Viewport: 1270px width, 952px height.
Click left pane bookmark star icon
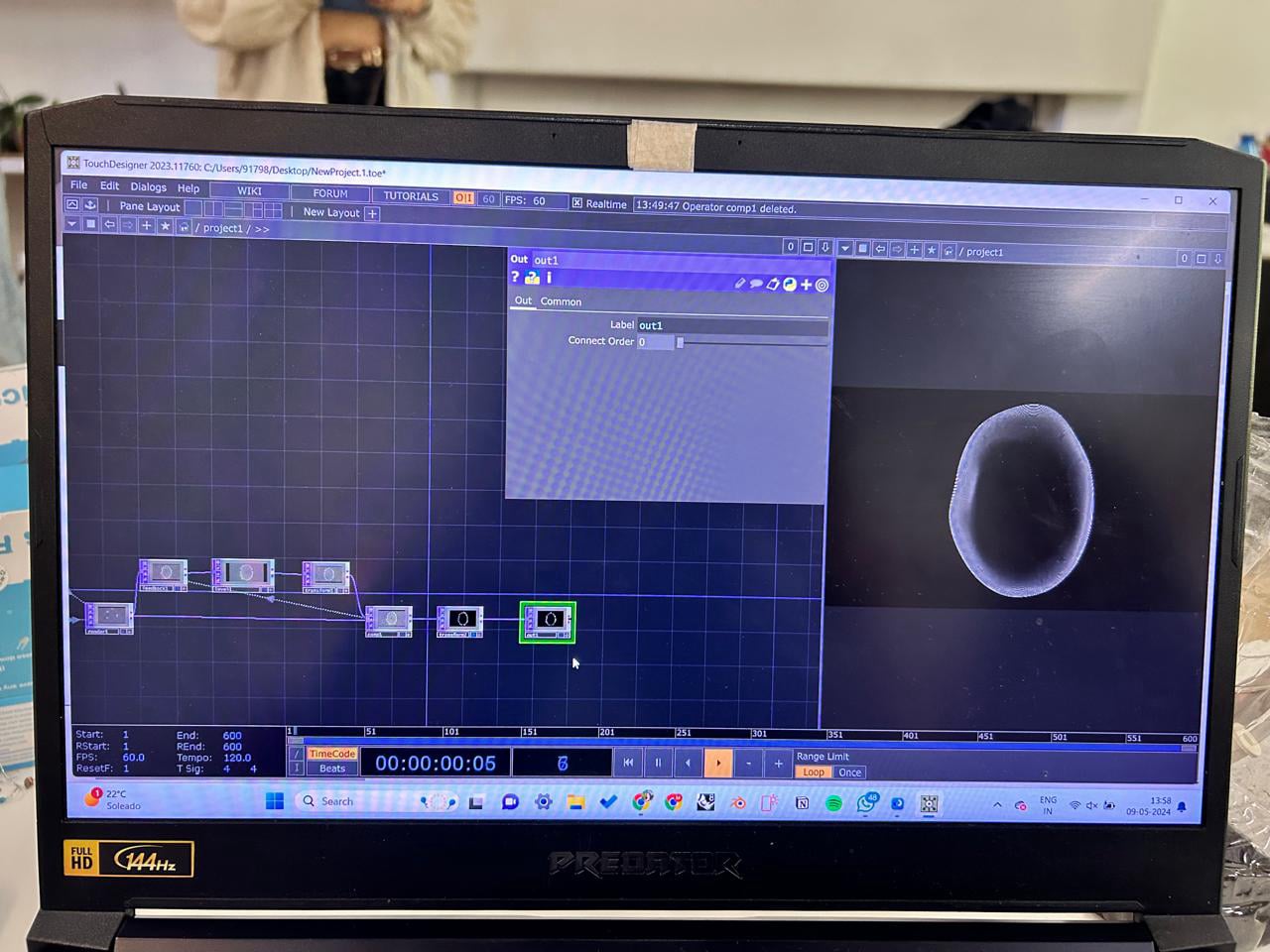tap(165, 226)
